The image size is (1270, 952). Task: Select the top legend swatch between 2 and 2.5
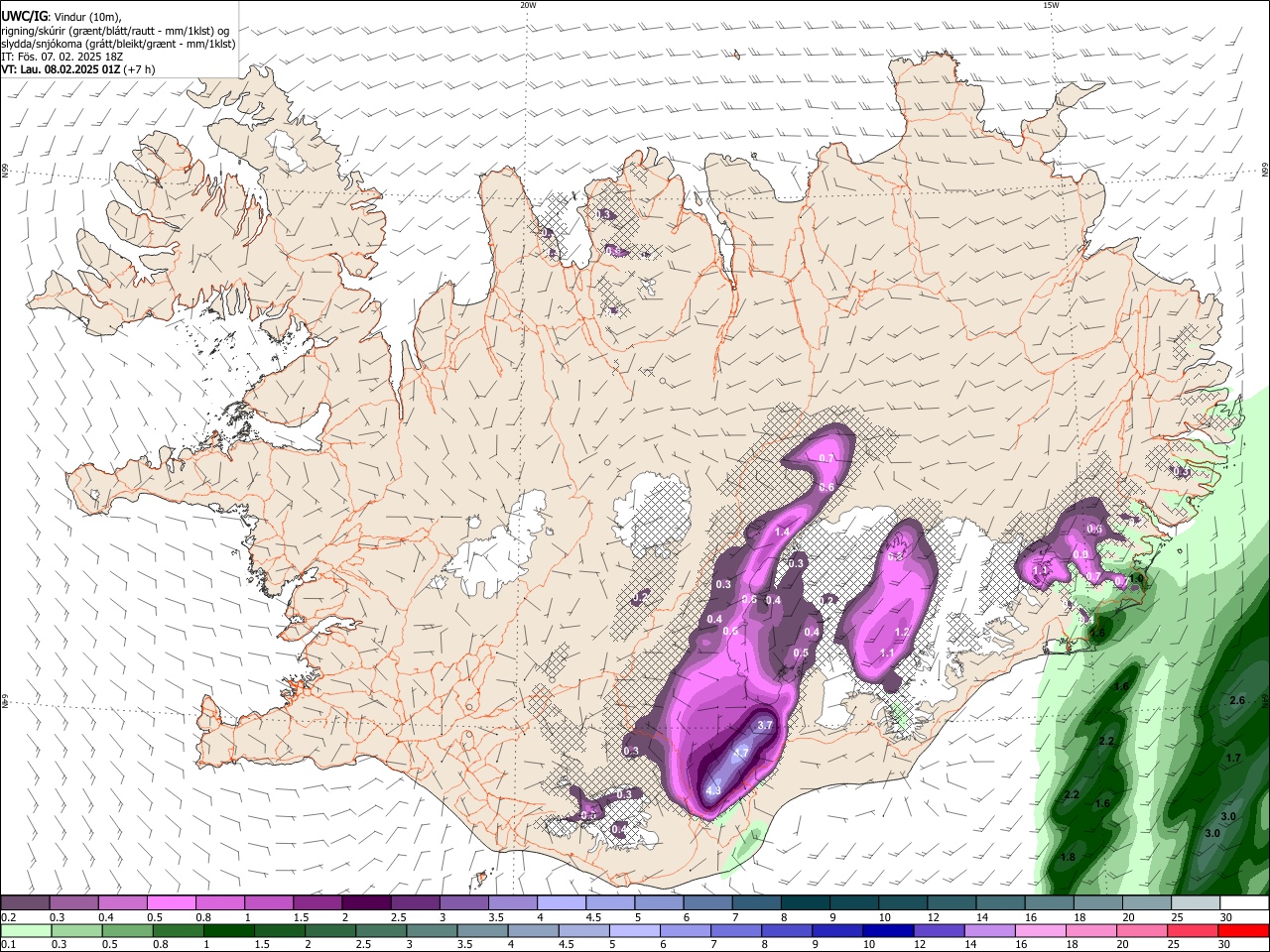coord(365,903)
